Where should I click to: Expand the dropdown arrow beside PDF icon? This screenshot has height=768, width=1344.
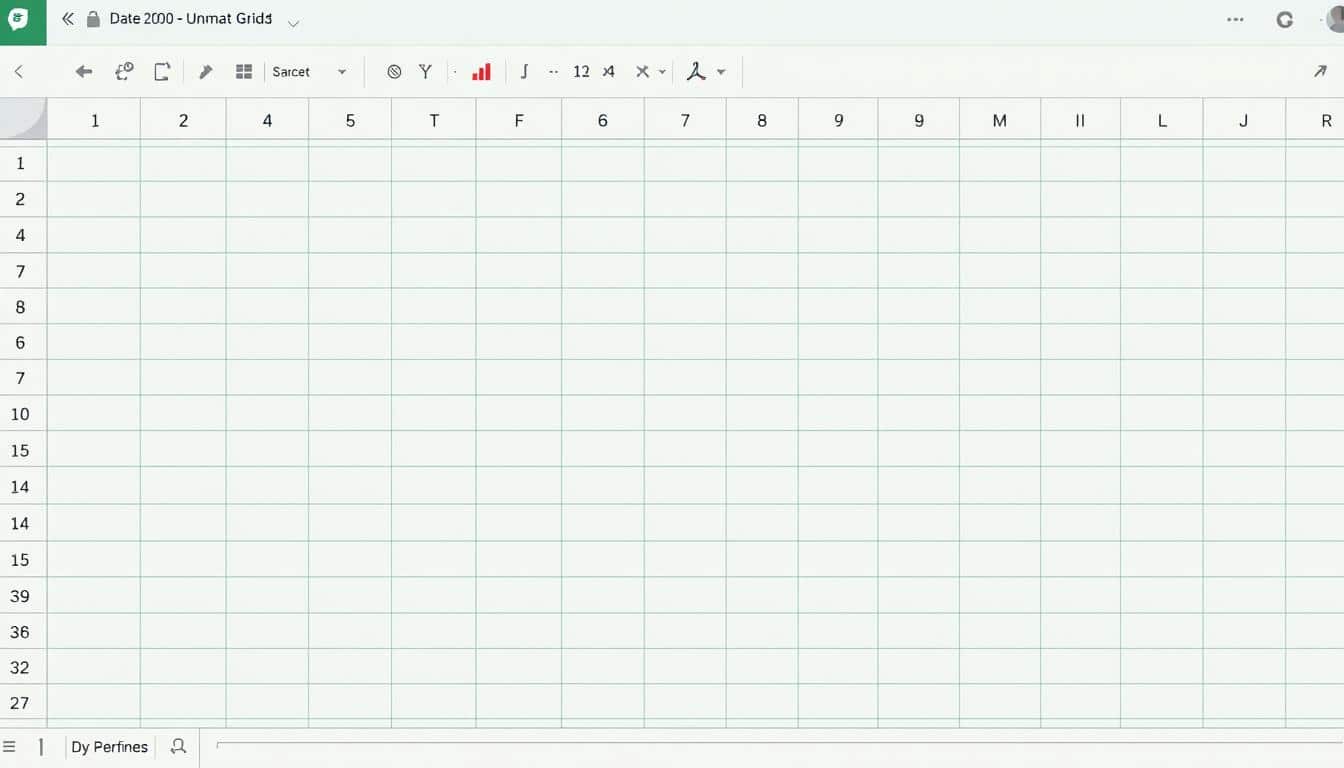[721, 72]
